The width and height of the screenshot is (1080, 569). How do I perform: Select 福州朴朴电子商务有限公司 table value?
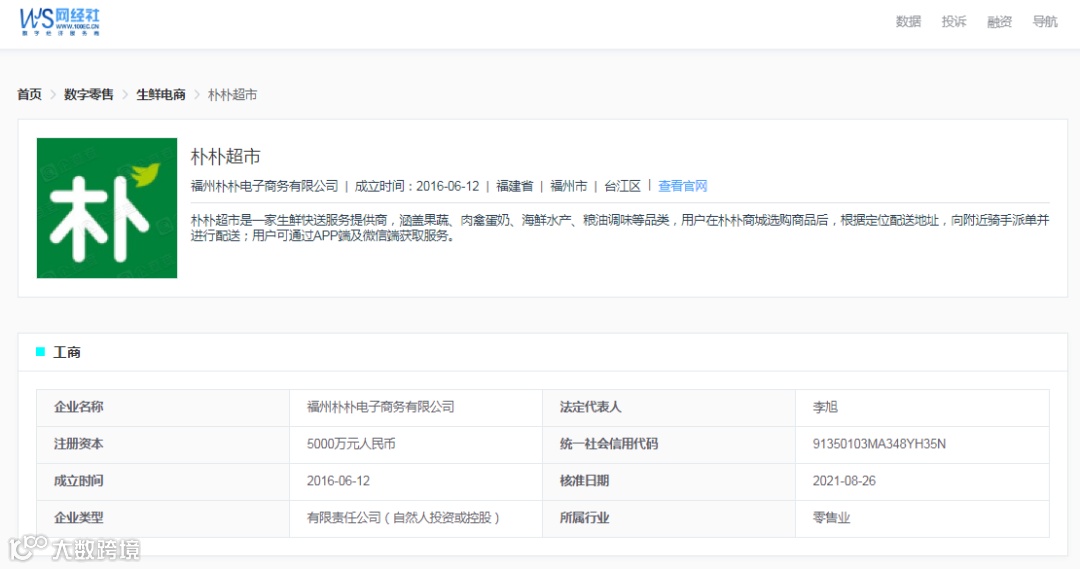(x=381, y=407)
